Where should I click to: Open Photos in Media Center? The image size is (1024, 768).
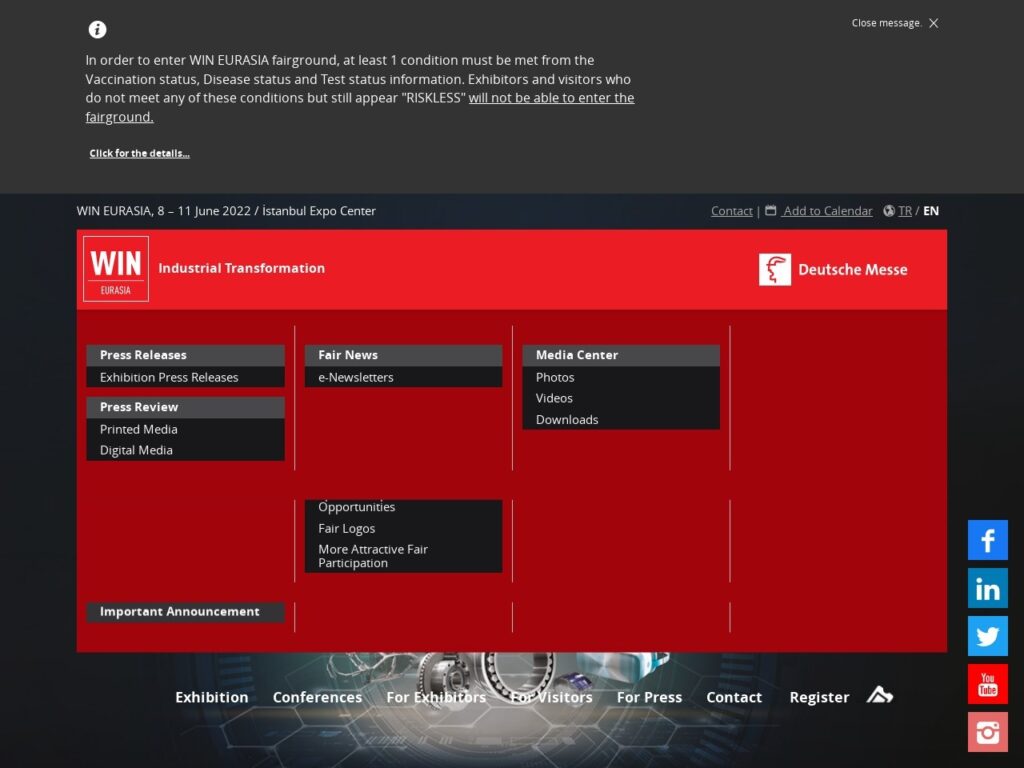(x=621, y=377)
